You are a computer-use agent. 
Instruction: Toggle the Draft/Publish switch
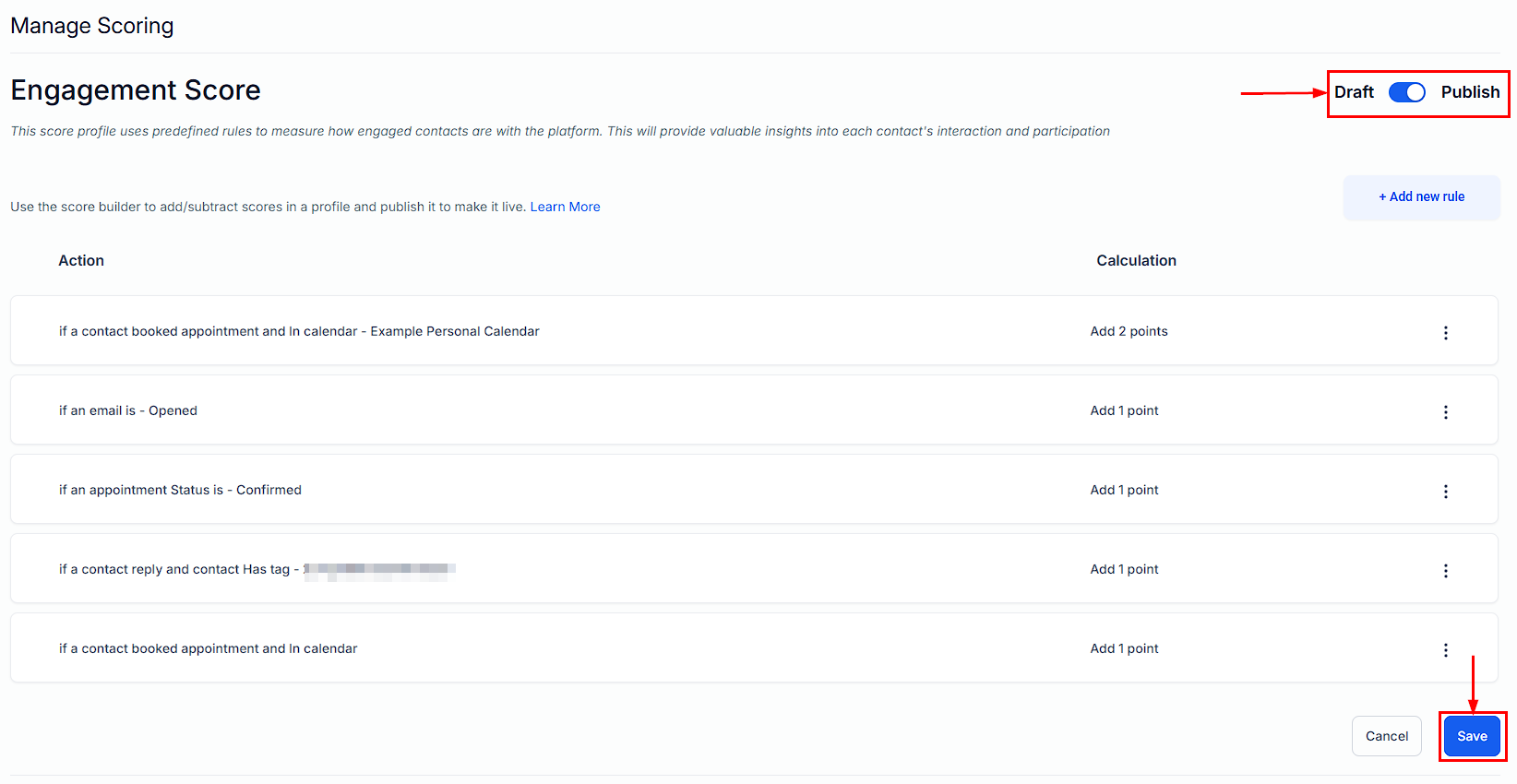tap(1406, 92)
